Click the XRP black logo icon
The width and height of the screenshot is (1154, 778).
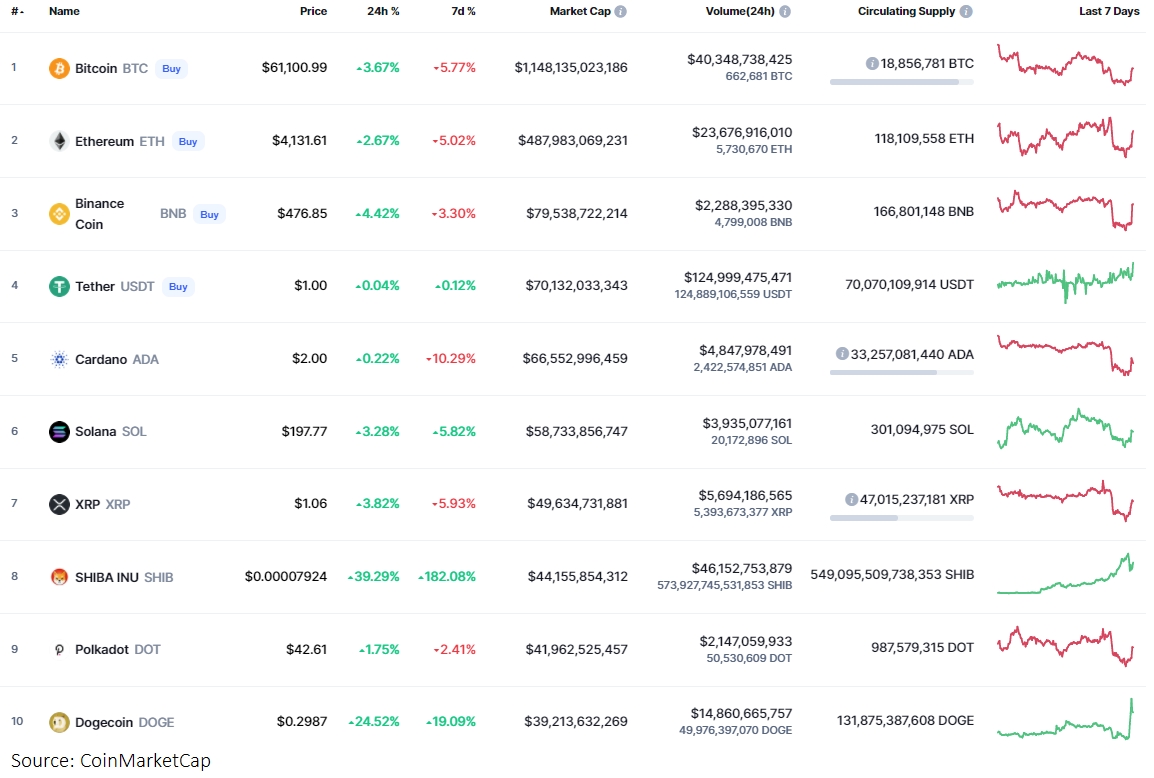point(59,504)
